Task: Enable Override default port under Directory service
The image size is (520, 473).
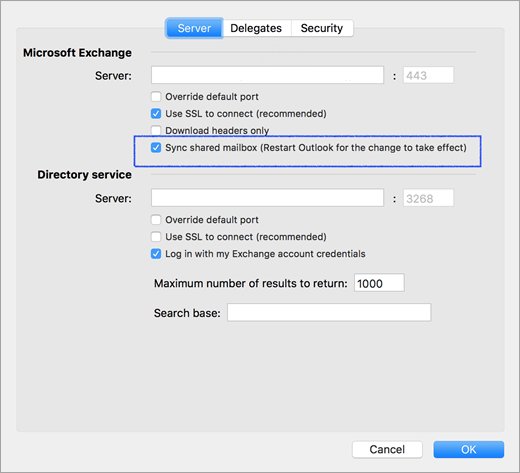Action: pos(156,220)
